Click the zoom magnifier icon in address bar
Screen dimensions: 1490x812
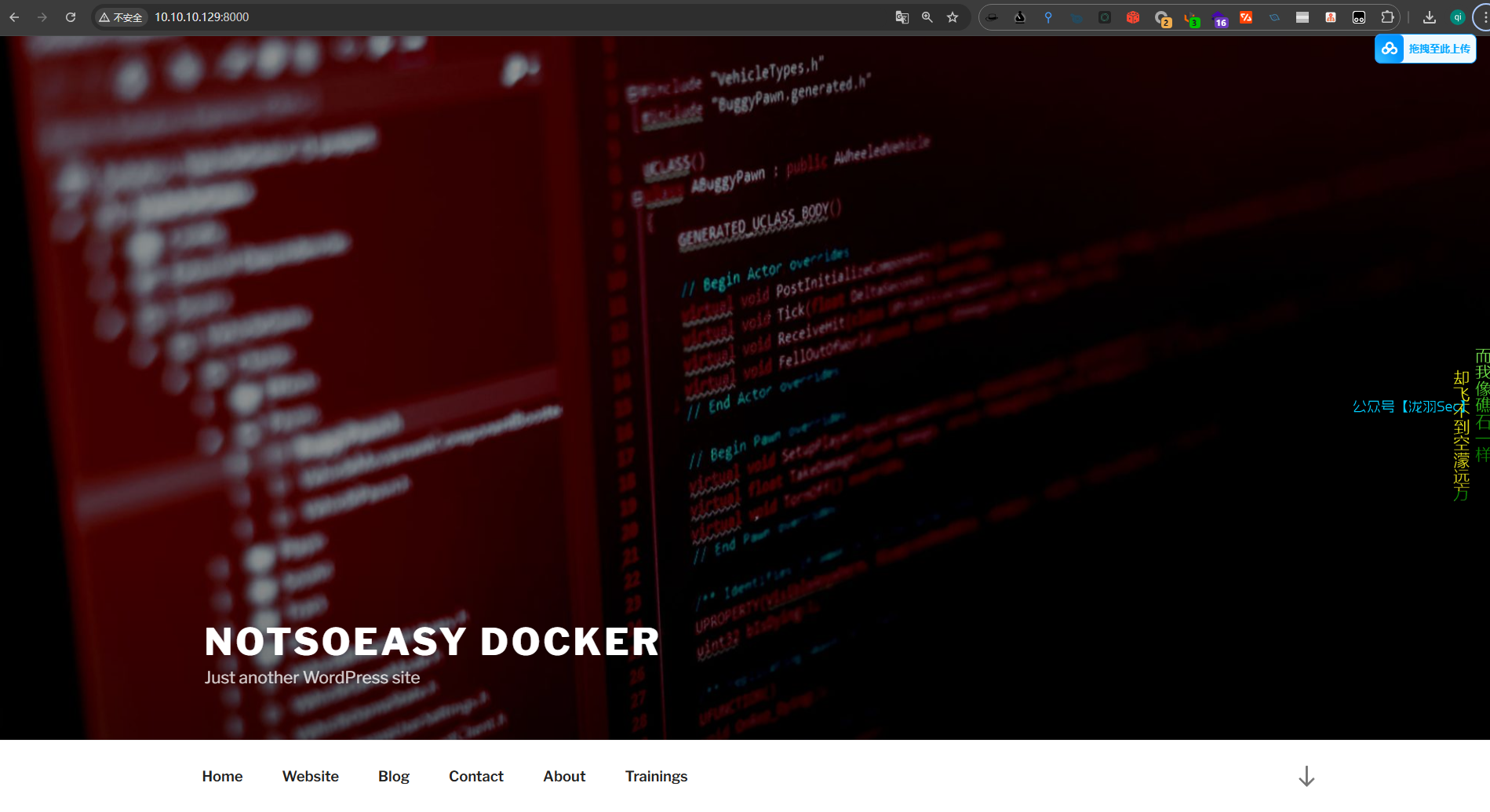coord(927,17)
